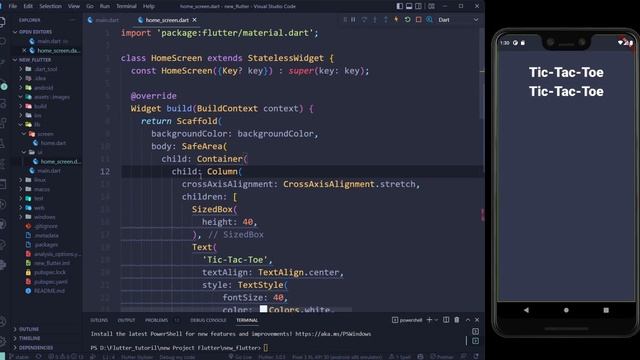Open the Terminal menu
Viewport: 640px width, 360px height.
[127, 6]
